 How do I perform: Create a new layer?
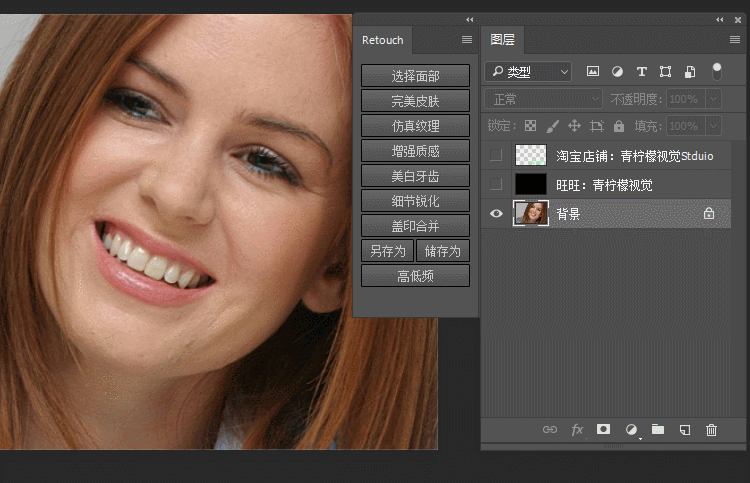[x=684, y=429]
